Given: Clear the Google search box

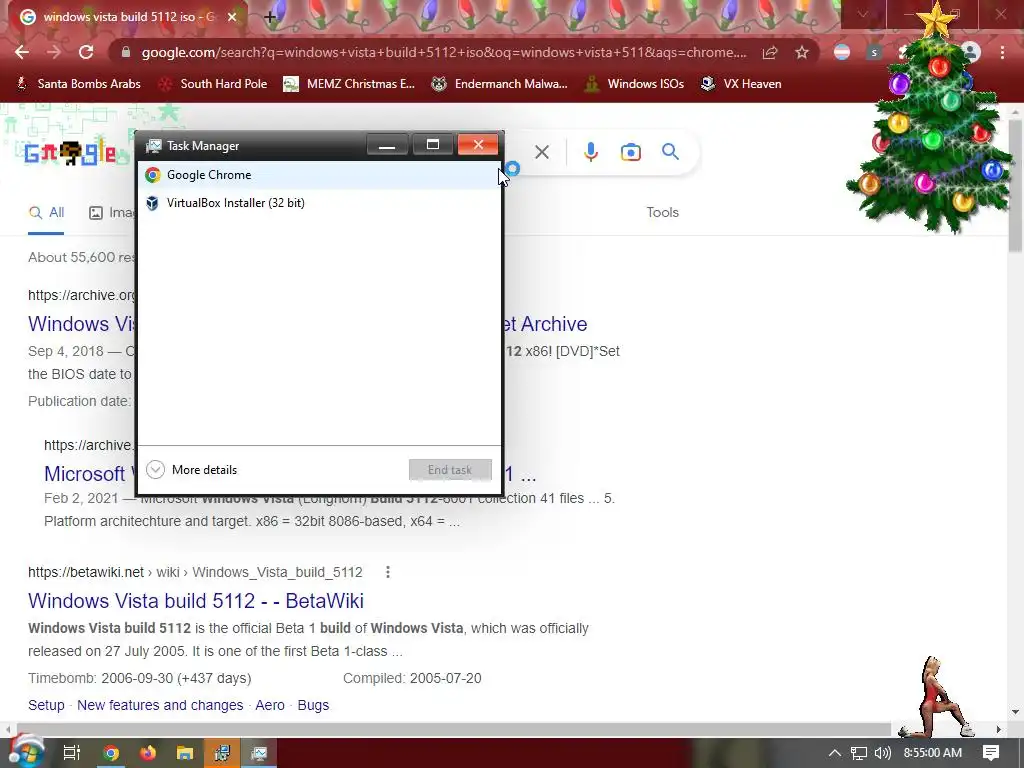Looking at the screenshot, I should 541,152.
